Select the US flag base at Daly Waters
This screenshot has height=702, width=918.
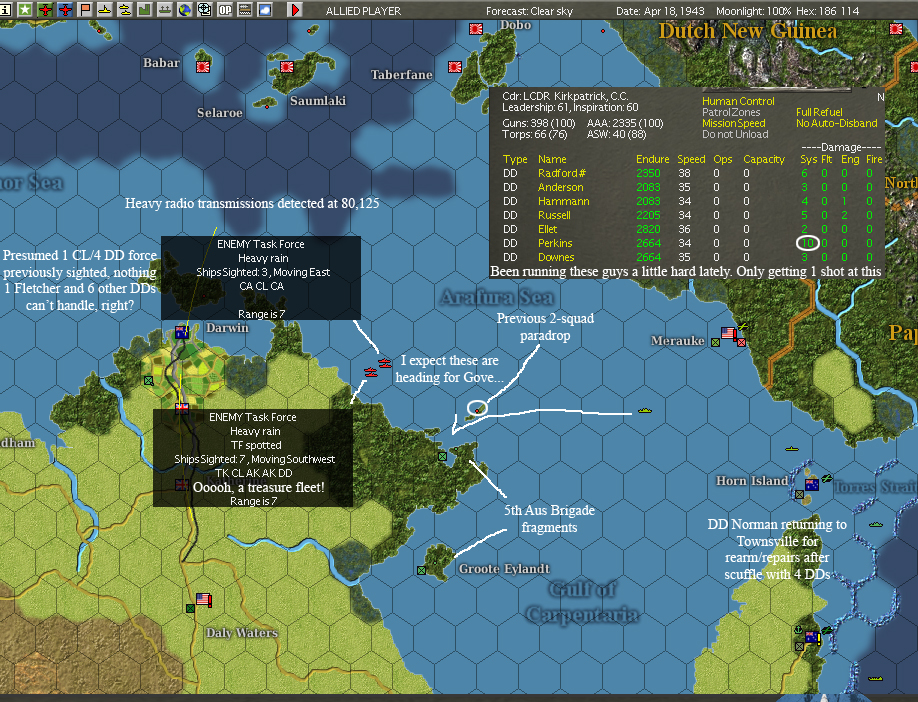click(203, 599)
